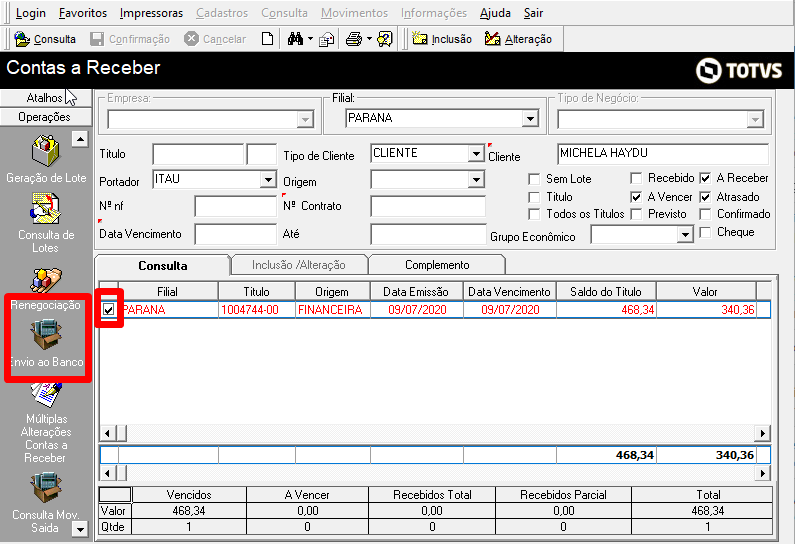Image resolution: width=795 pixels, height=544 pixels.
Task: Open the Impressoras menu
Action: [x=151, y=13]
